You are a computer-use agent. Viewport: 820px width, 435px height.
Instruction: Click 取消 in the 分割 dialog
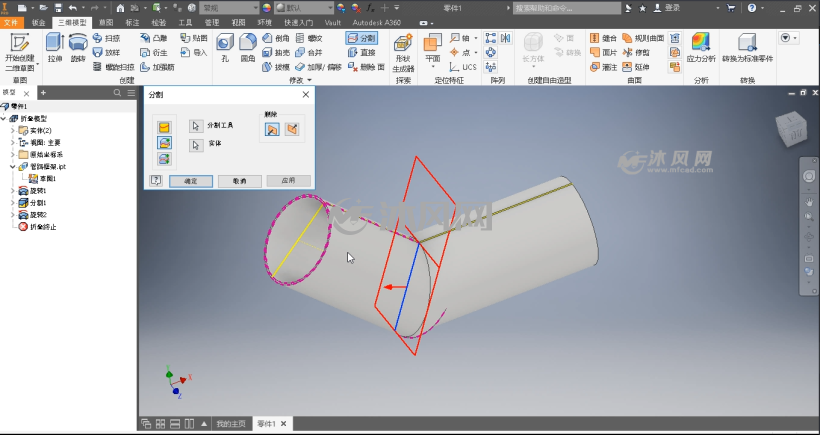[x=240, y=181]
